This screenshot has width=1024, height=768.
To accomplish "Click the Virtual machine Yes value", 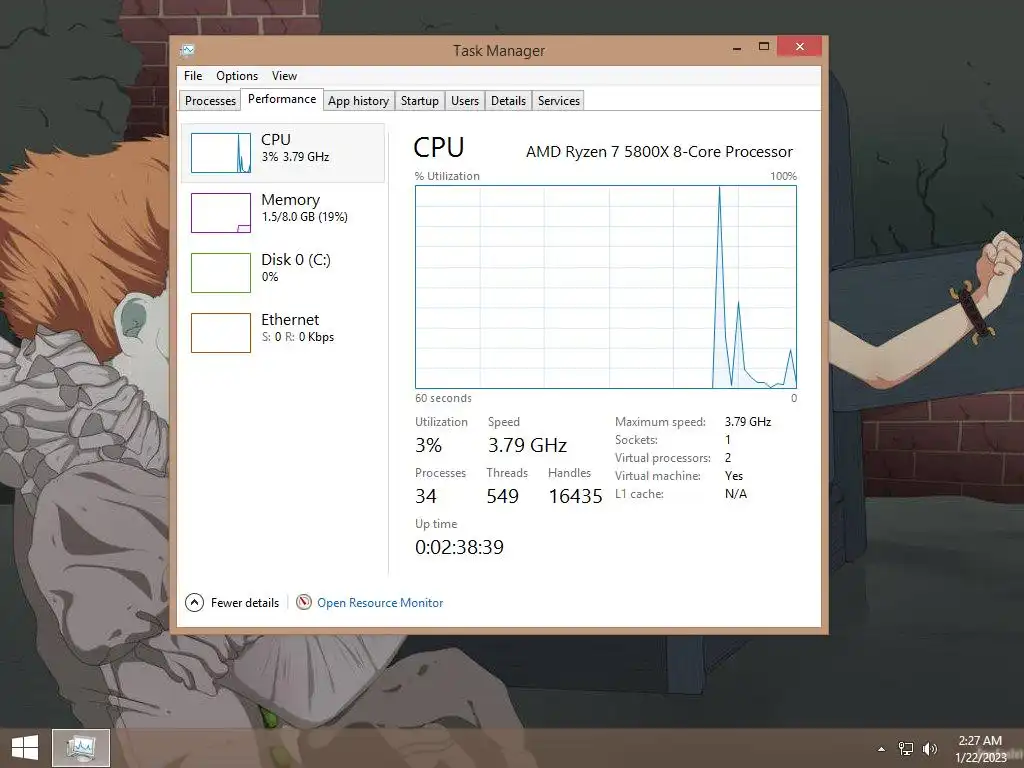I will pyautogui.click(x=734, y=476).
